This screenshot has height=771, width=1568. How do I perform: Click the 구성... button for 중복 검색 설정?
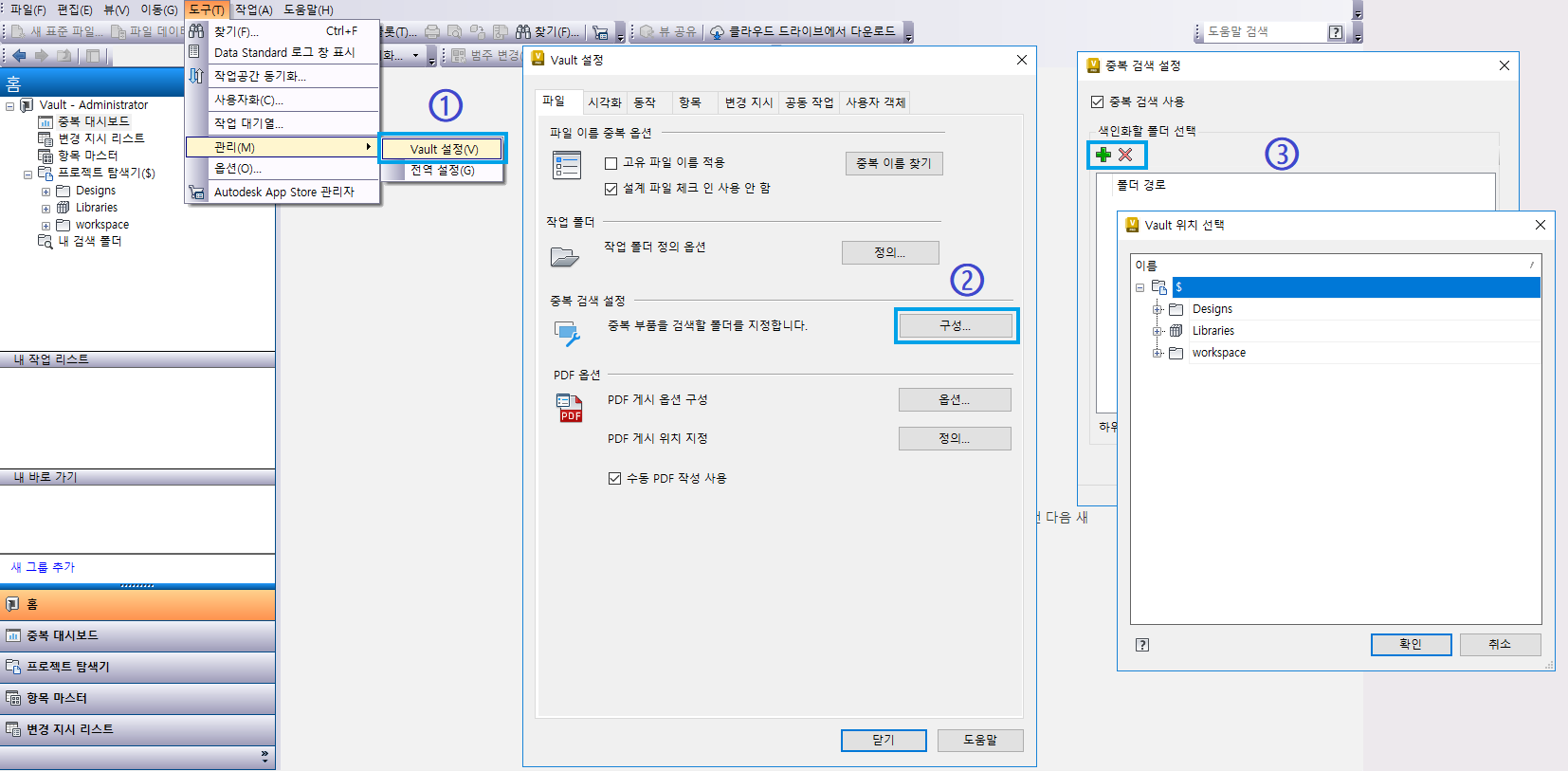(956, 325)
